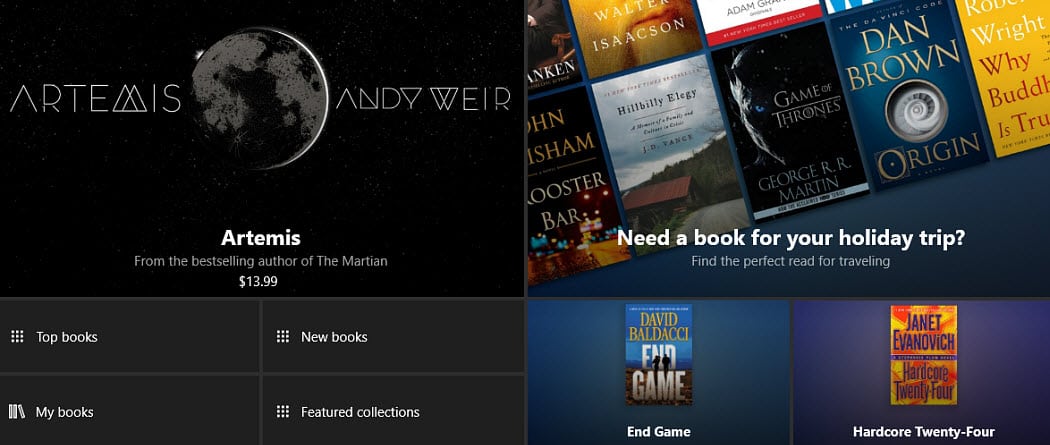Click the Hardcore Twenty-Four book cover
This screenshot has width=1050, height=445.
coord(923,355)
